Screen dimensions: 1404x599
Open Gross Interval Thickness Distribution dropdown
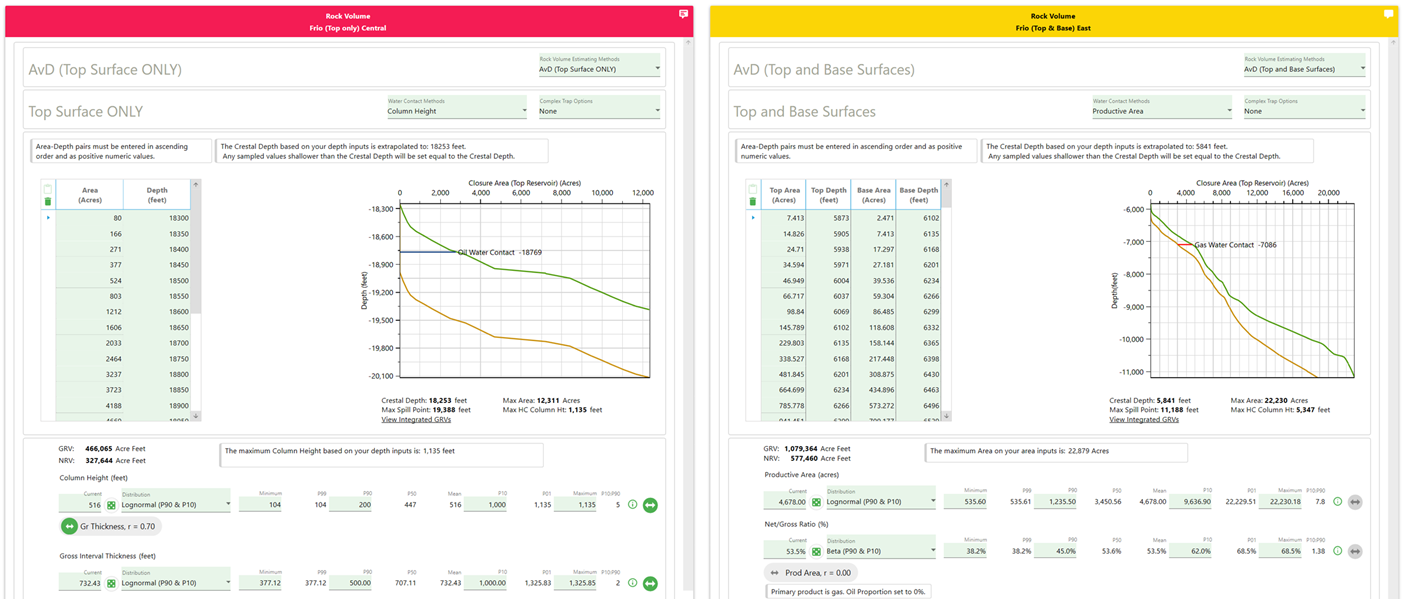pyautogui.click(x=175, y=579)
